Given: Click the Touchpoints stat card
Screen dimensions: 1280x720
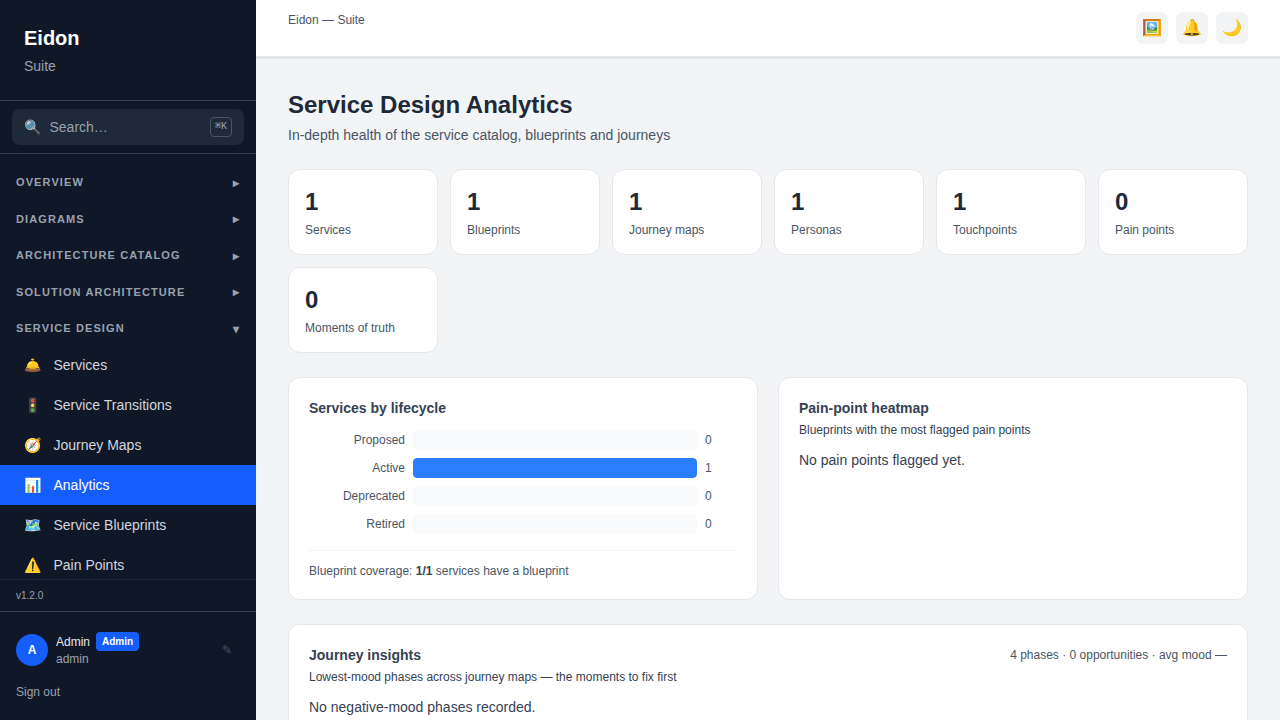Looking at the screenshot, I should pyautogui.click(x=1011, y=212).
